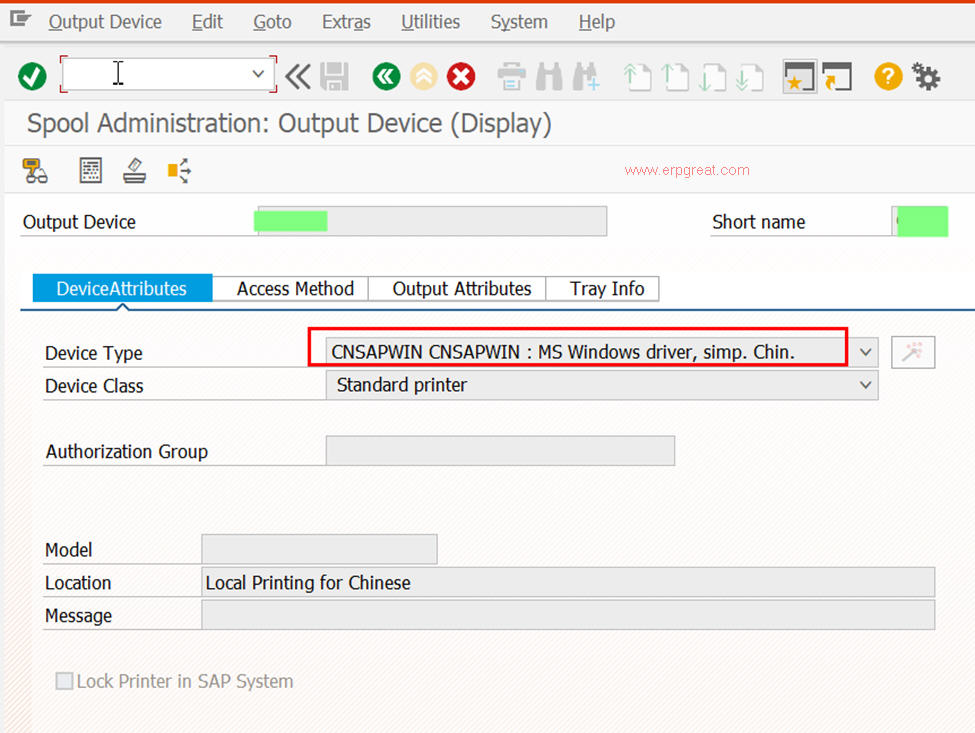The width and height of the screenshot is (975, 733).
Task: Click the green checkmark Enter icon
Action: click(x=32, y=76)
